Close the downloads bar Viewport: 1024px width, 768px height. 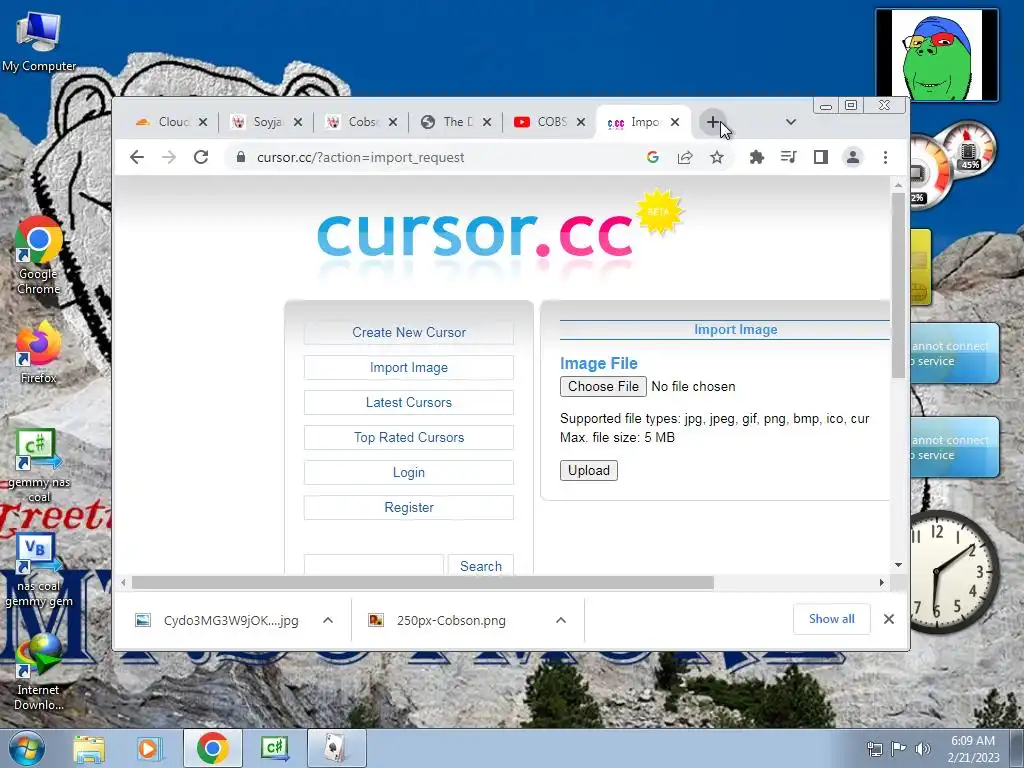pos(889,619)
